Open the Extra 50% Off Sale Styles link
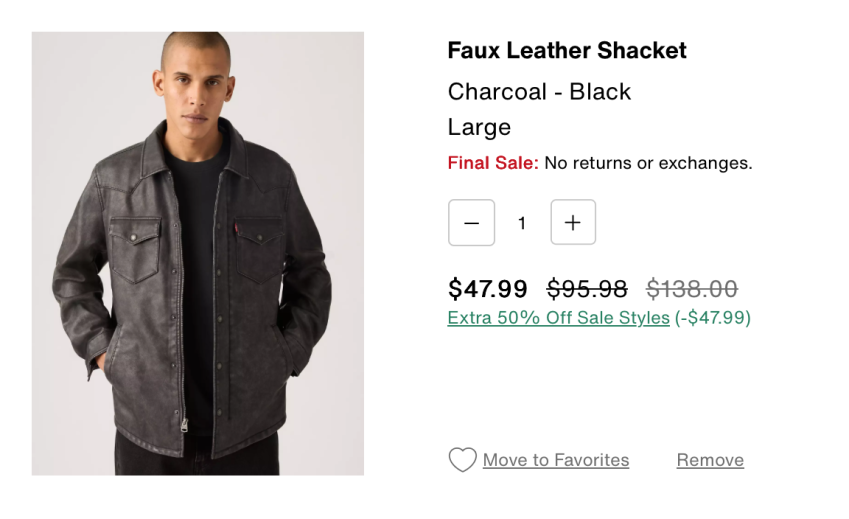 (558, 318)
